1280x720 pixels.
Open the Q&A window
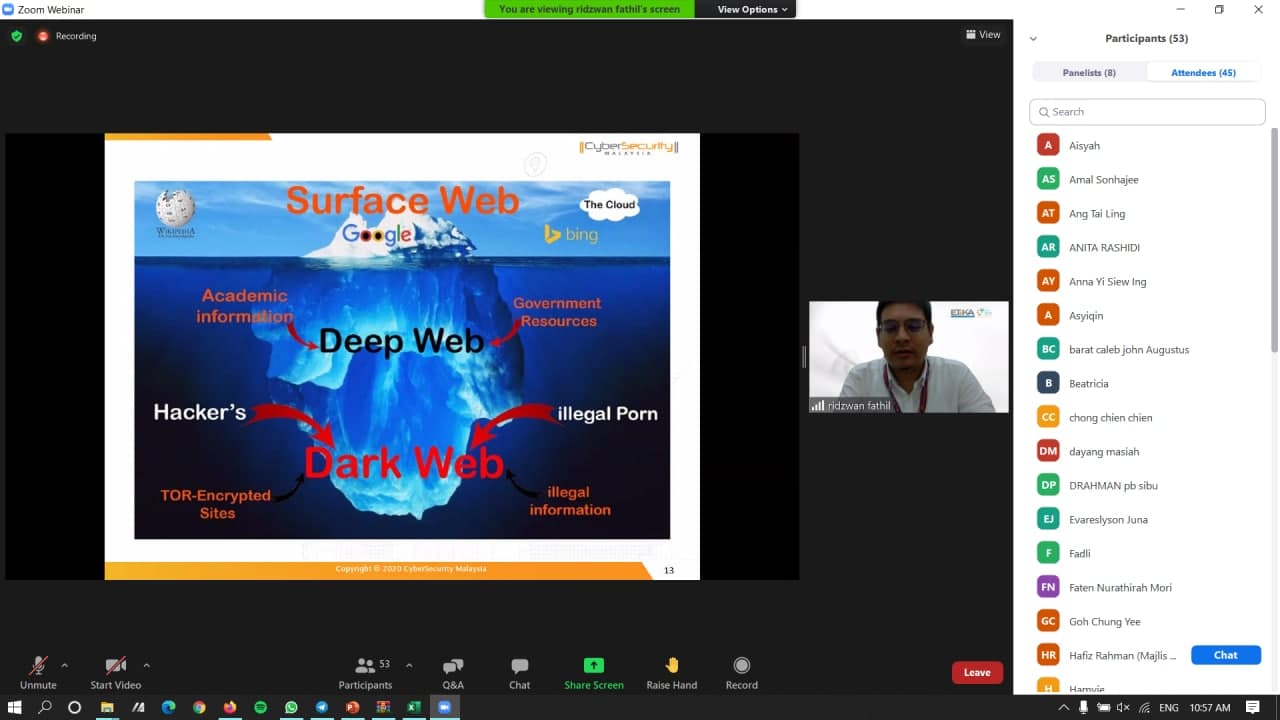click(453, 673)
